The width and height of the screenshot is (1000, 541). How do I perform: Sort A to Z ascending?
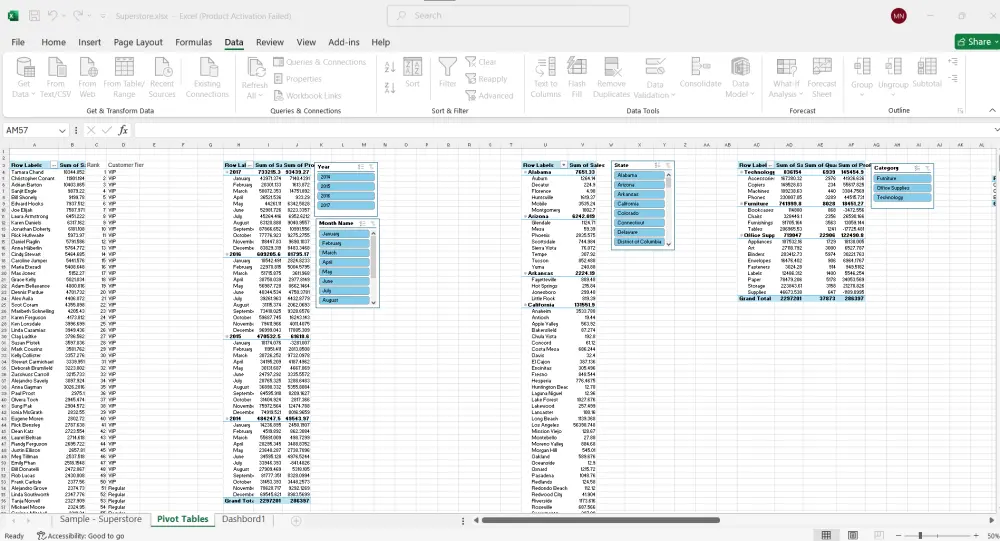pos(390,66)
